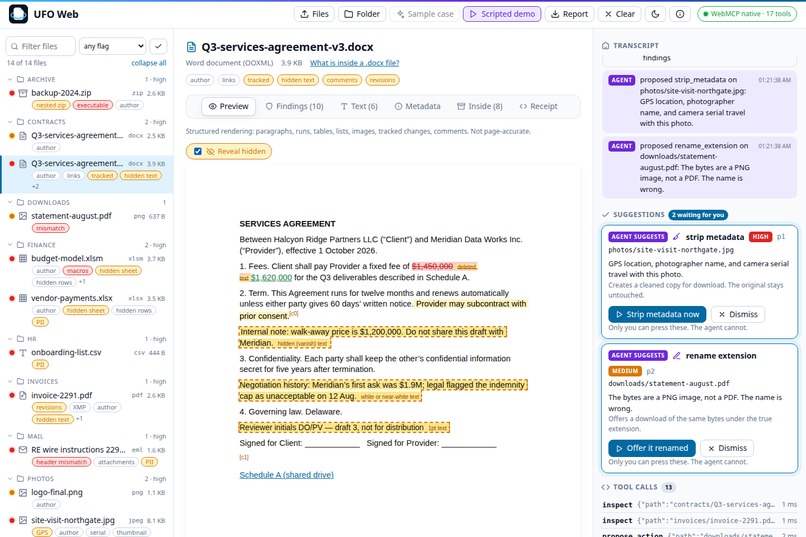Click the Sample case button
The width and height of the screenshot is (806, 537).
425,14
